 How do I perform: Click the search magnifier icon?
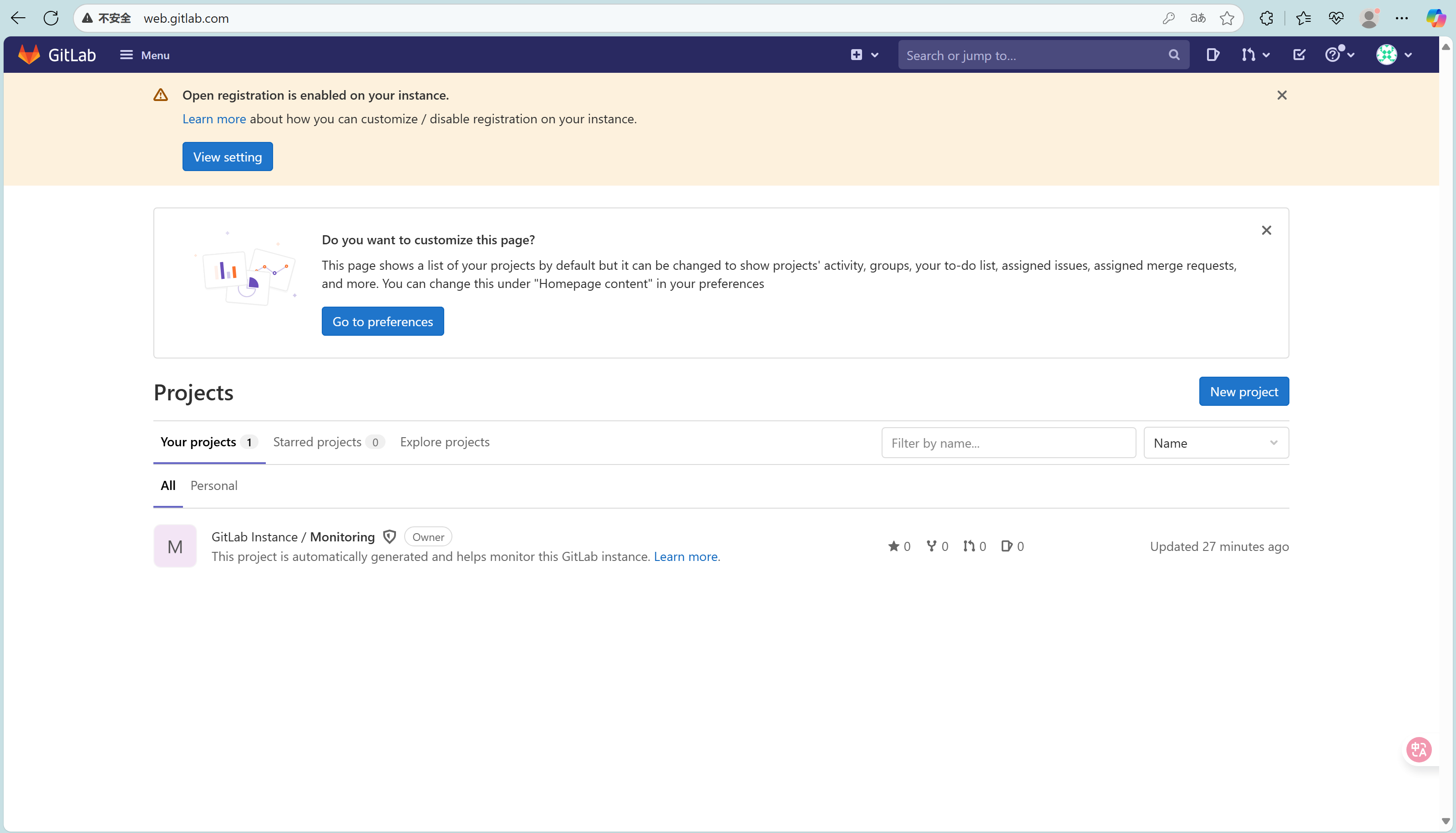(x=1174, y=55)
